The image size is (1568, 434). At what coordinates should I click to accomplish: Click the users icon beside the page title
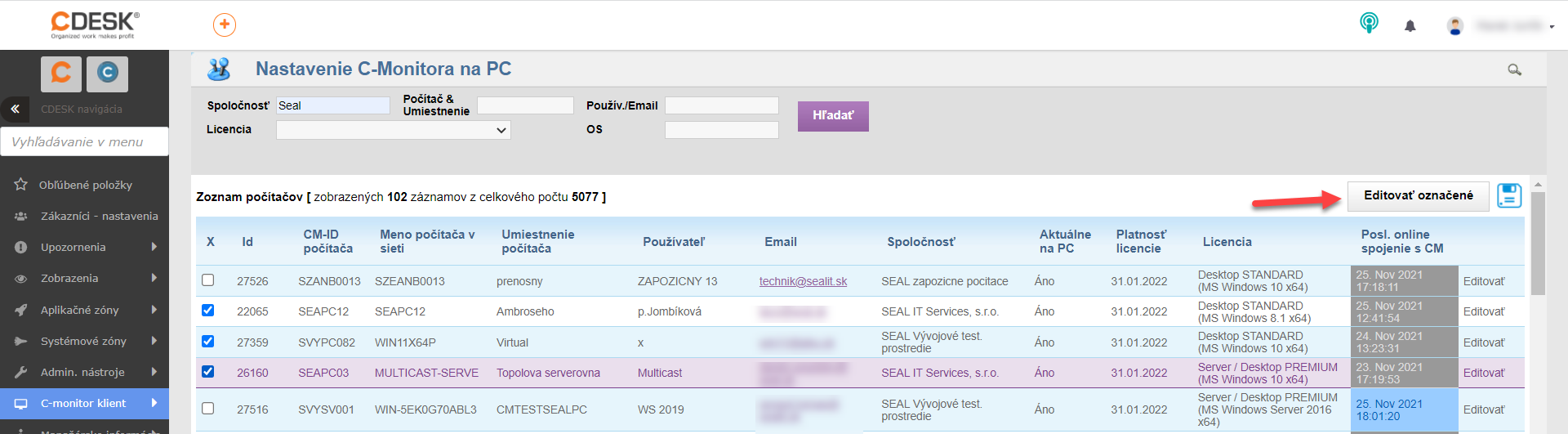point(219,69)
